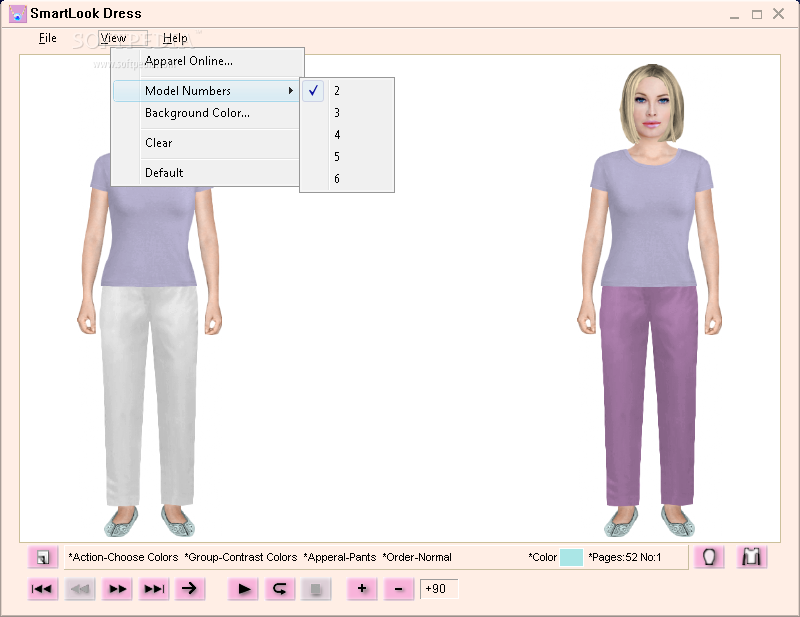
Task: Choose Apparel Online... menu item
Action: 206,61
